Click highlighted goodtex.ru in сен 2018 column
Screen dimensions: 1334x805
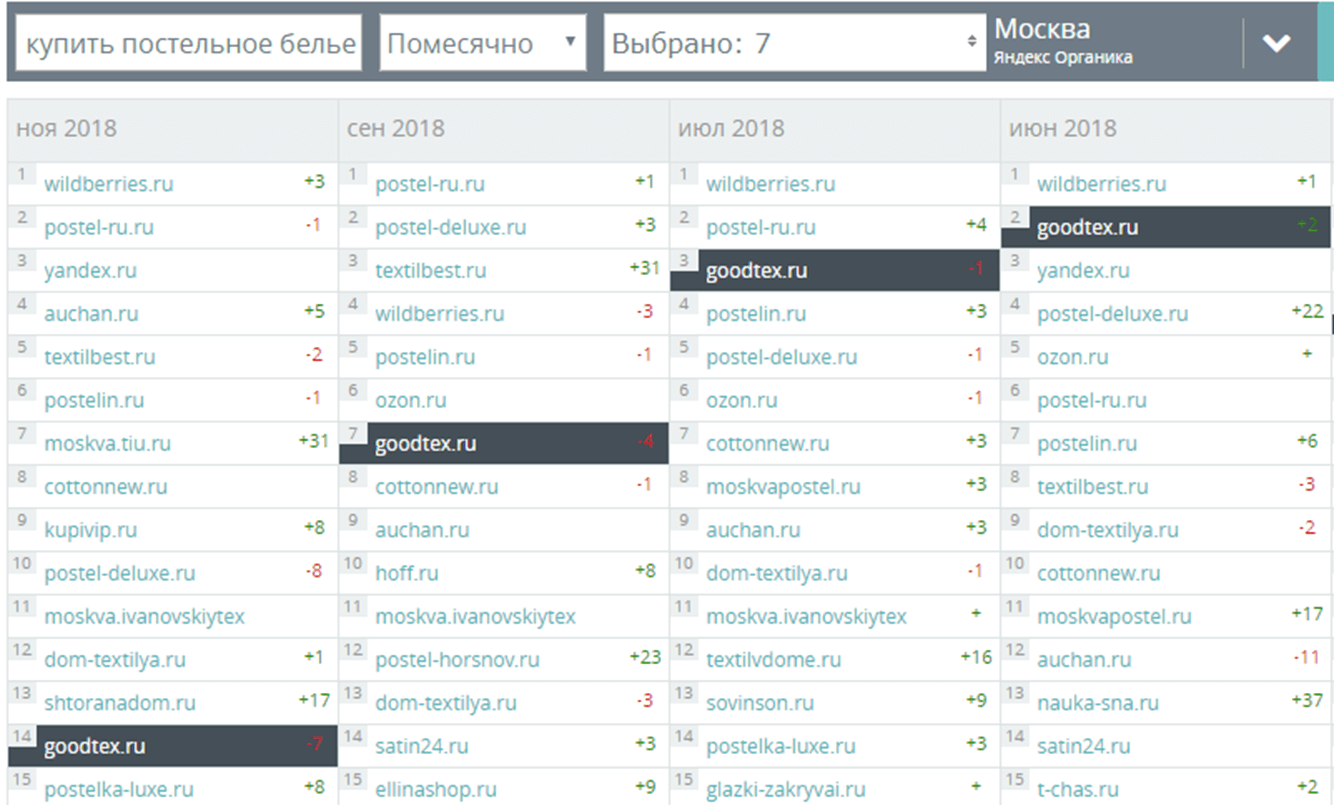[x=426, y=444]
